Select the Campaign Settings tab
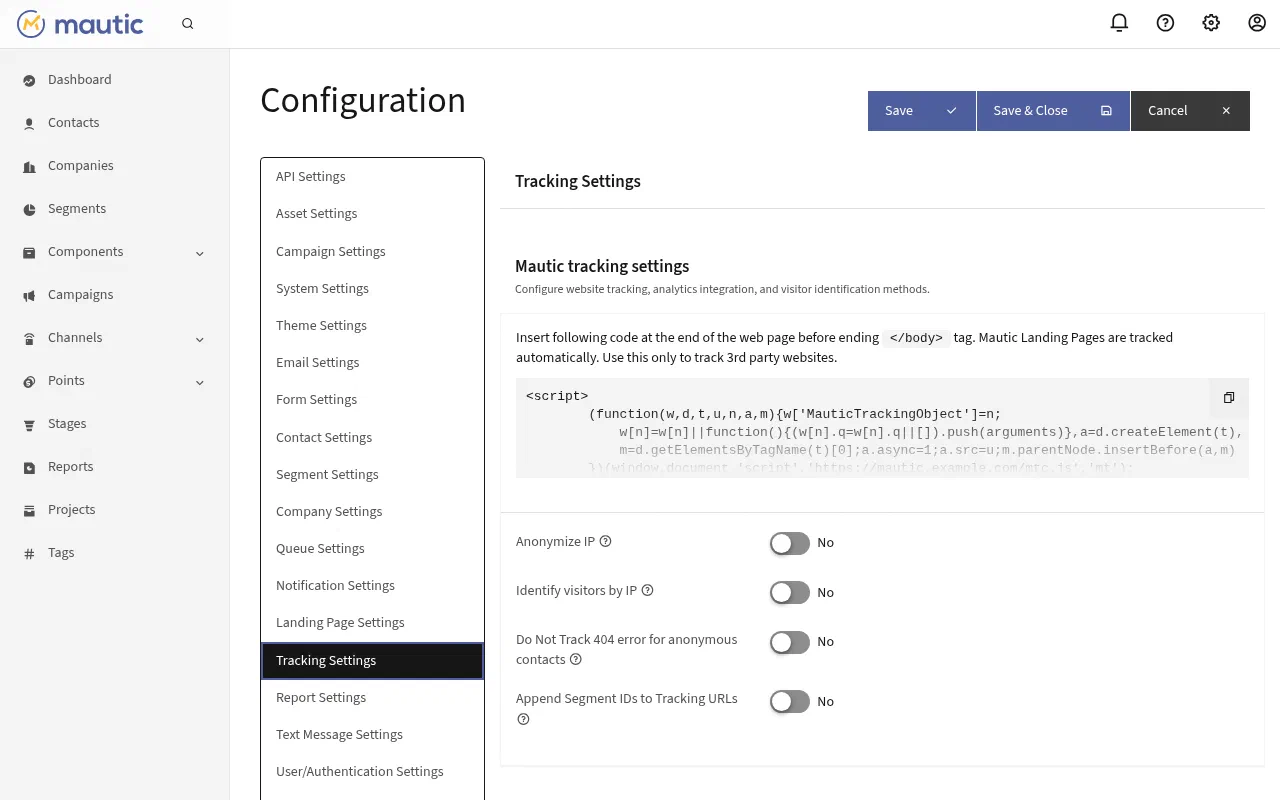The width and height of the screenshot is (1280, 800). point(372,252)
